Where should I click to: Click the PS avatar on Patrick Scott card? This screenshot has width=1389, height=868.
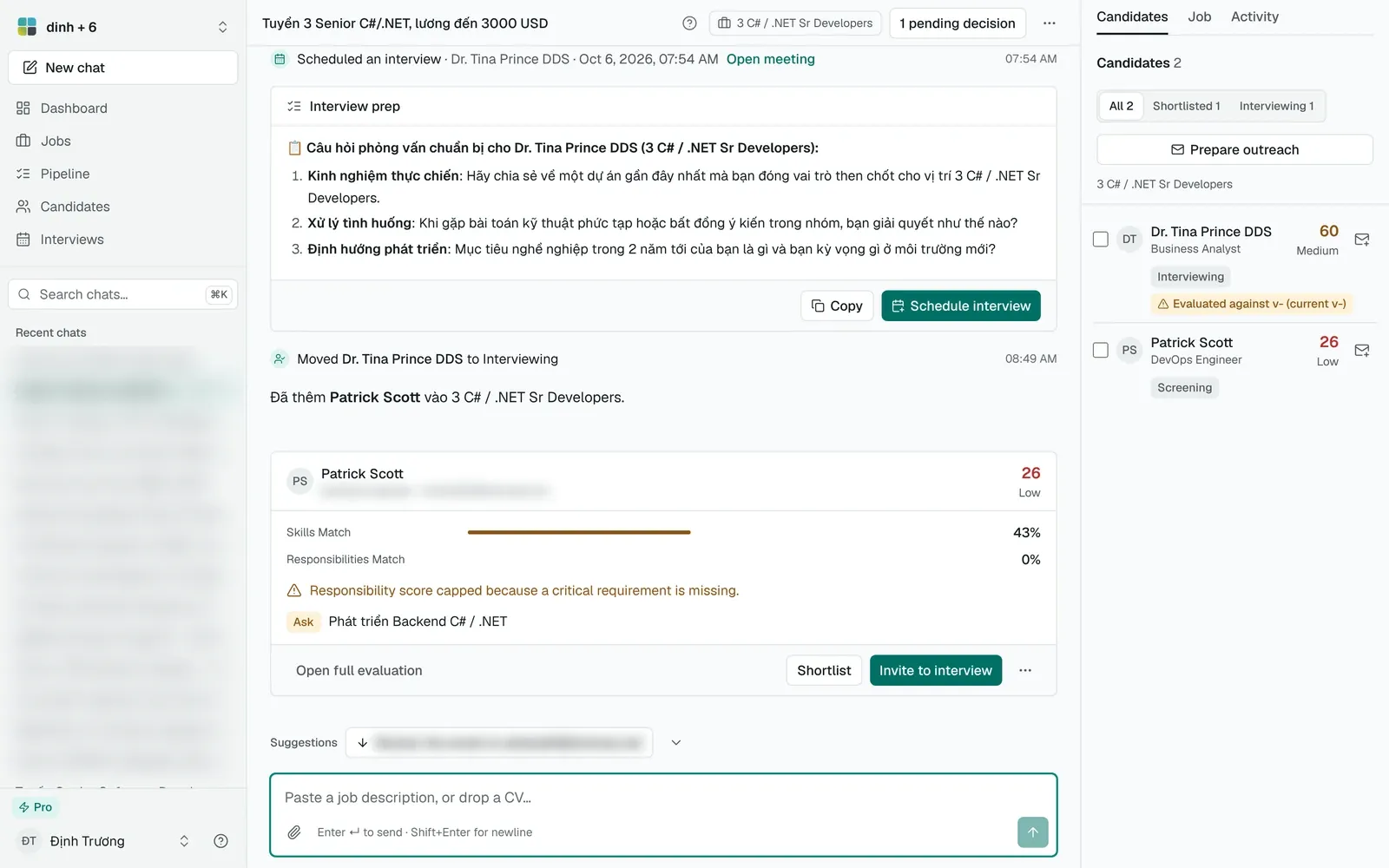click(x=300, y=481)
